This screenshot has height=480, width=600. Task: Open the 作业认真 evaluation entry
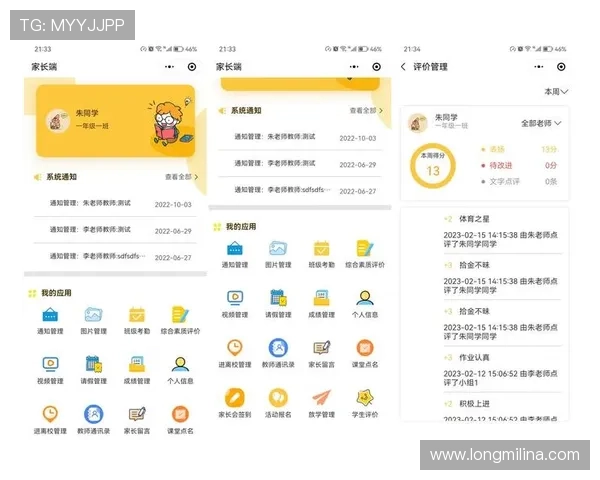point(502,370)
